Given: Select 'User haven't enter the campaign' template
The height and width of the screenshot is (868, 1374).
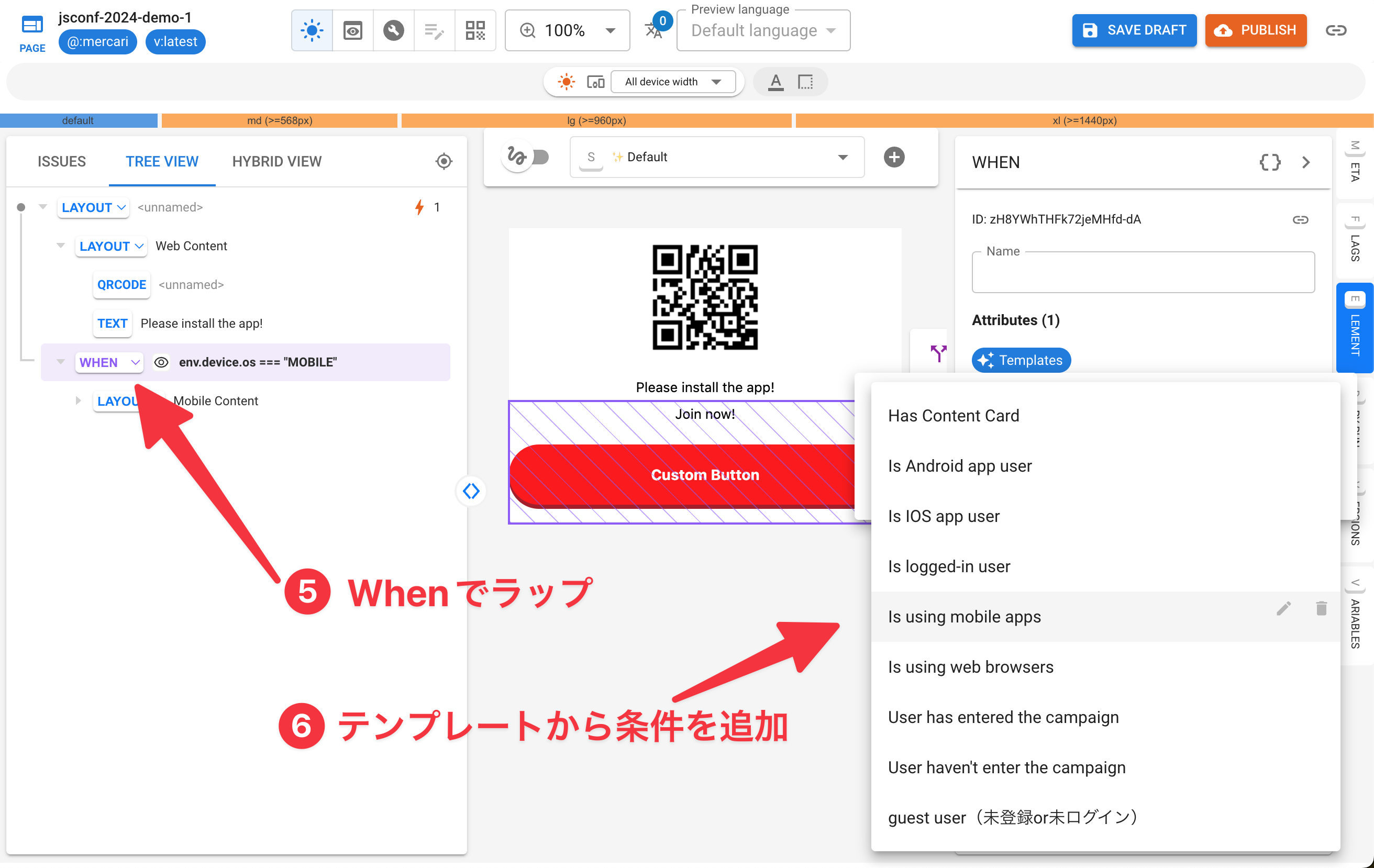Looking at the screenshot, I should point(1105,767).
